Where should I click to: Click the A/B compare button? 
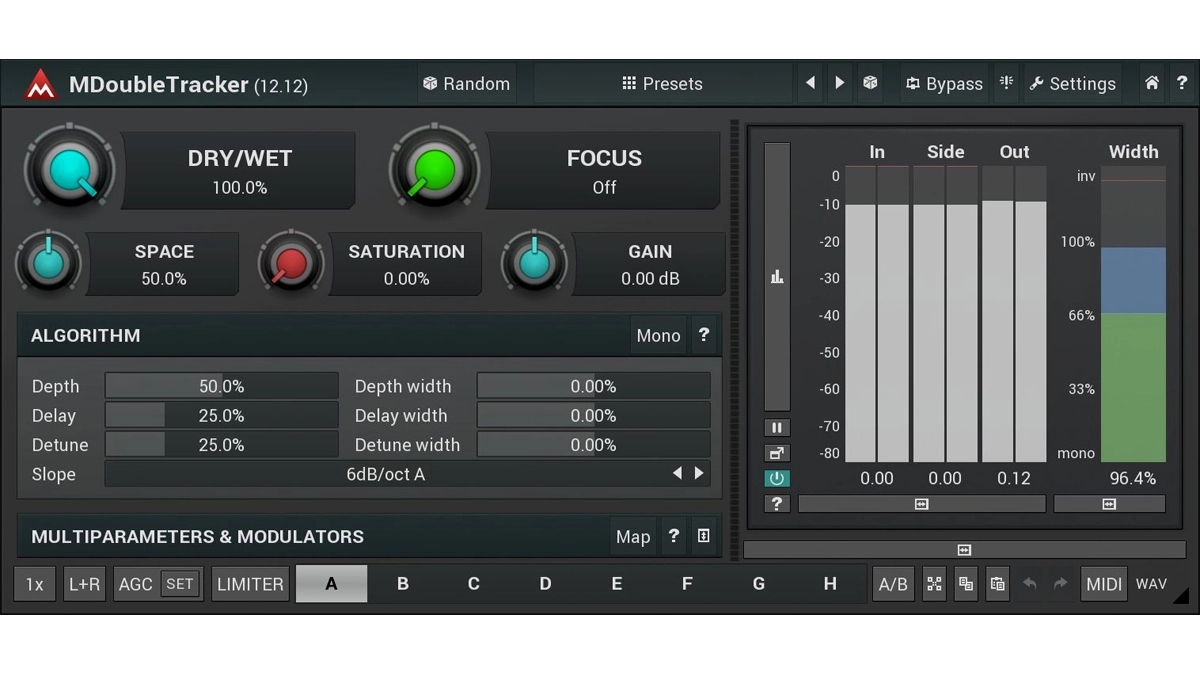[893, 584]
